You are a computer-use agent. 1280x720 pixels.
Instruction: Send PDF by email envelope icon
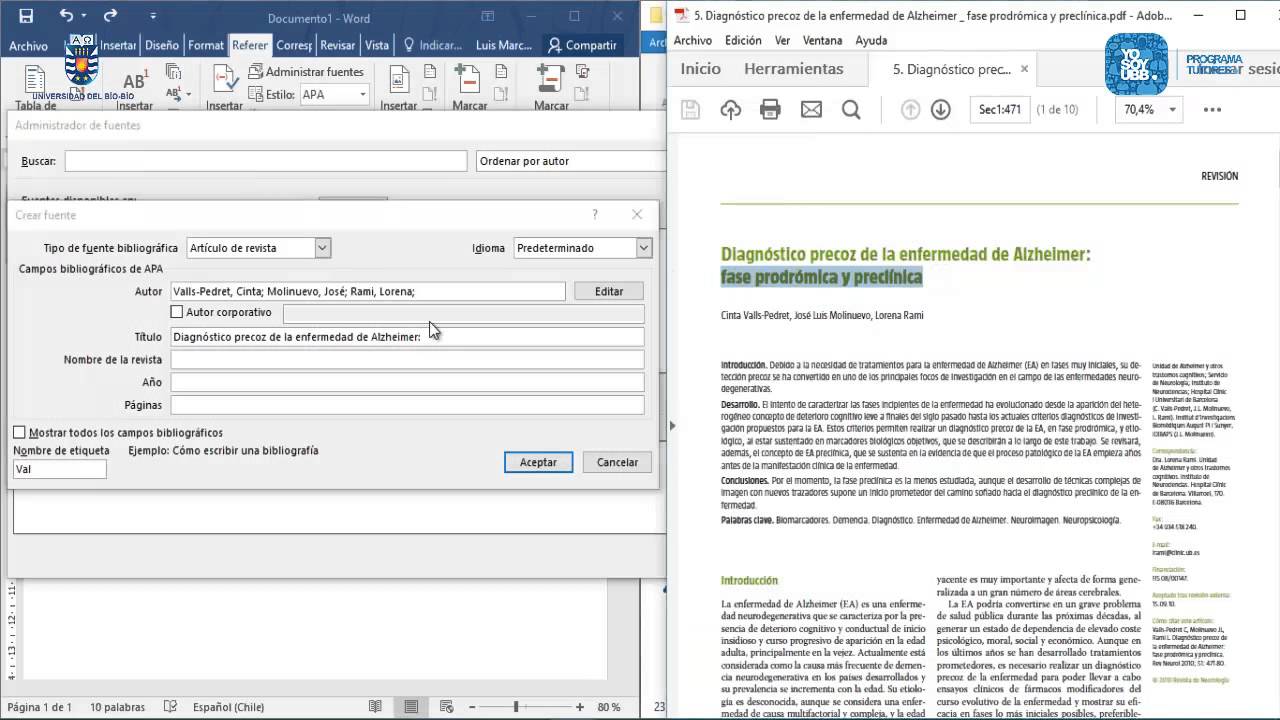[x=811, y=110]
